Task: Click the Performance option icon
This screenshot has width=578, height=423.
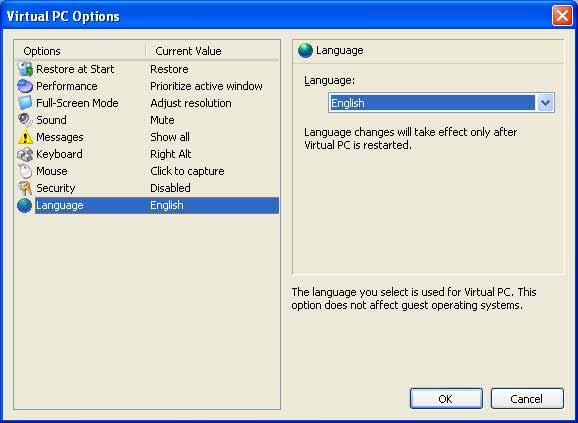Action: [x=25, y=86]
